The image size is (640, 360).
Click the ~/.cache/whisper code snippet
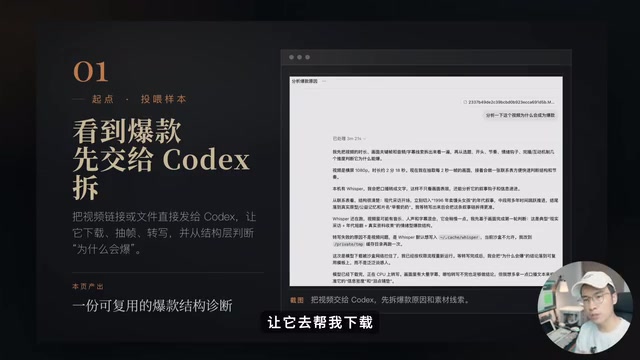pos(460,237)
